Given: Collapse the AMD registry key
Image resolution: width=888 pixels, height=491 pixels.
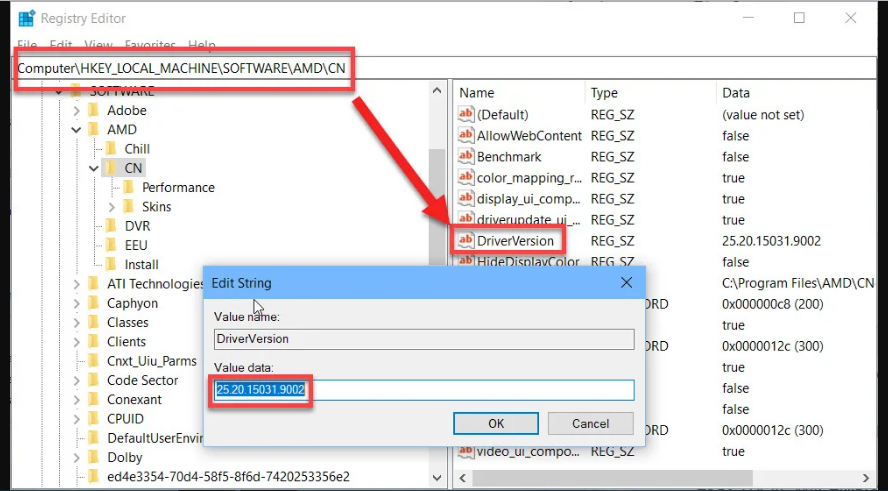Looking at the screenshot, I should [76, 130].
